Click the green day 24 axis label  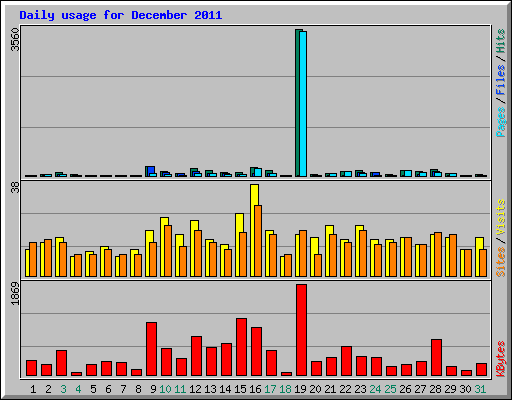(375, 389)
